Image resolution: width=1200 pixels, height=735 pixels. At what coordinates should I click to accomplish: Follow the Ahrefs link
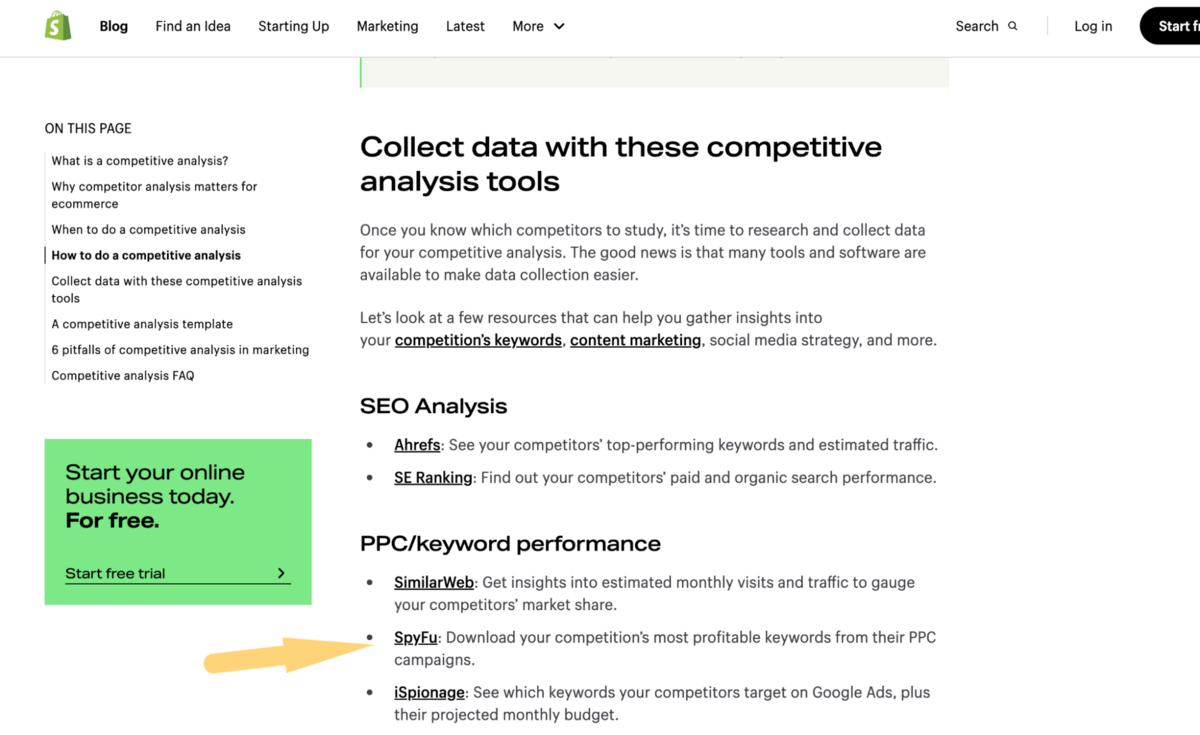(417, 445)
